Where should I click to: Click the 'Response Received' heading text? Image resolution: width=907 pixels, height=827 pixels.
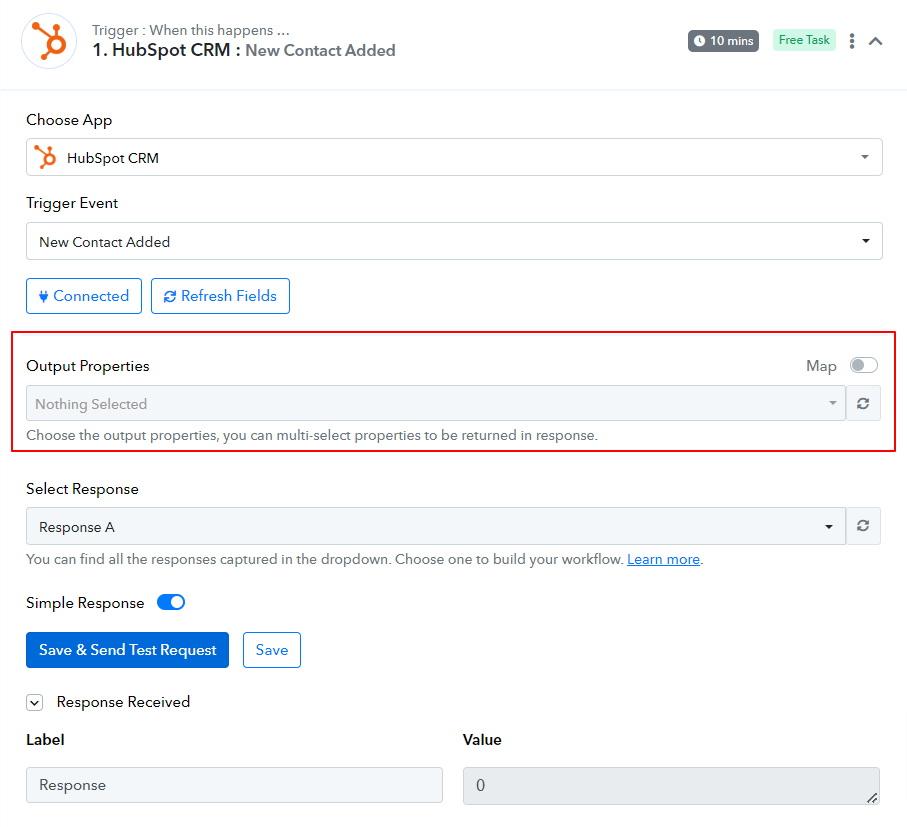pos(123,702)
